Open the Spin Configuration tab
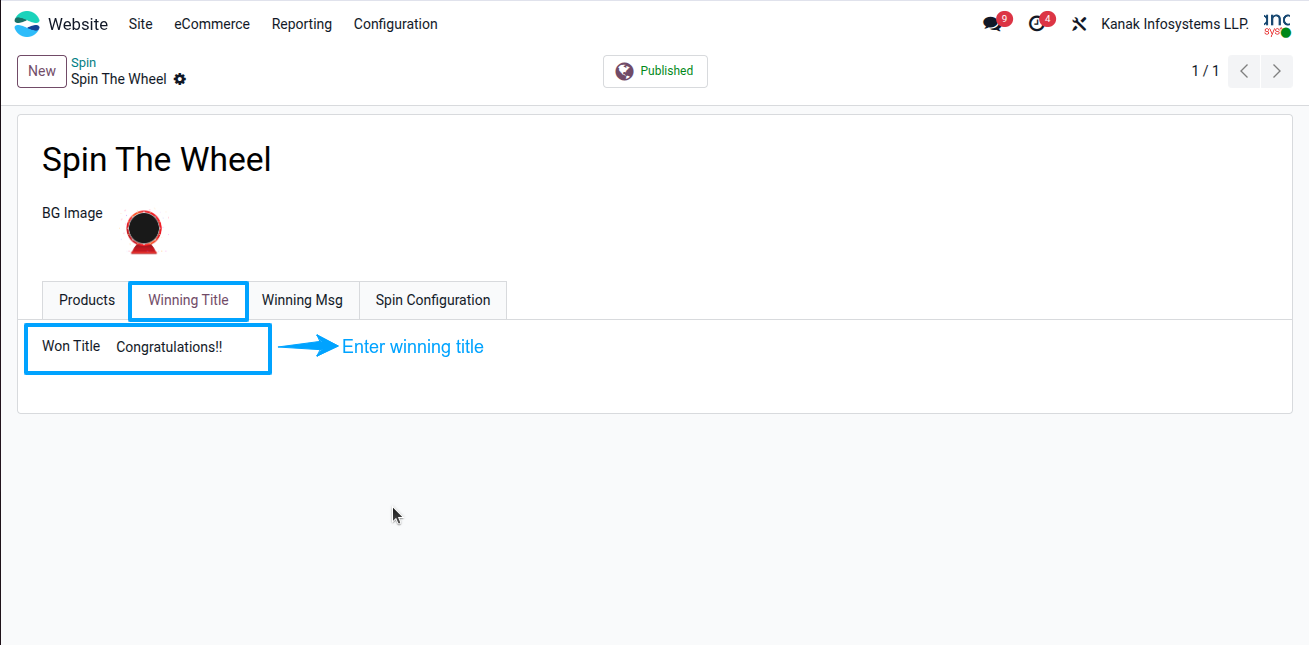 point(433,300)
